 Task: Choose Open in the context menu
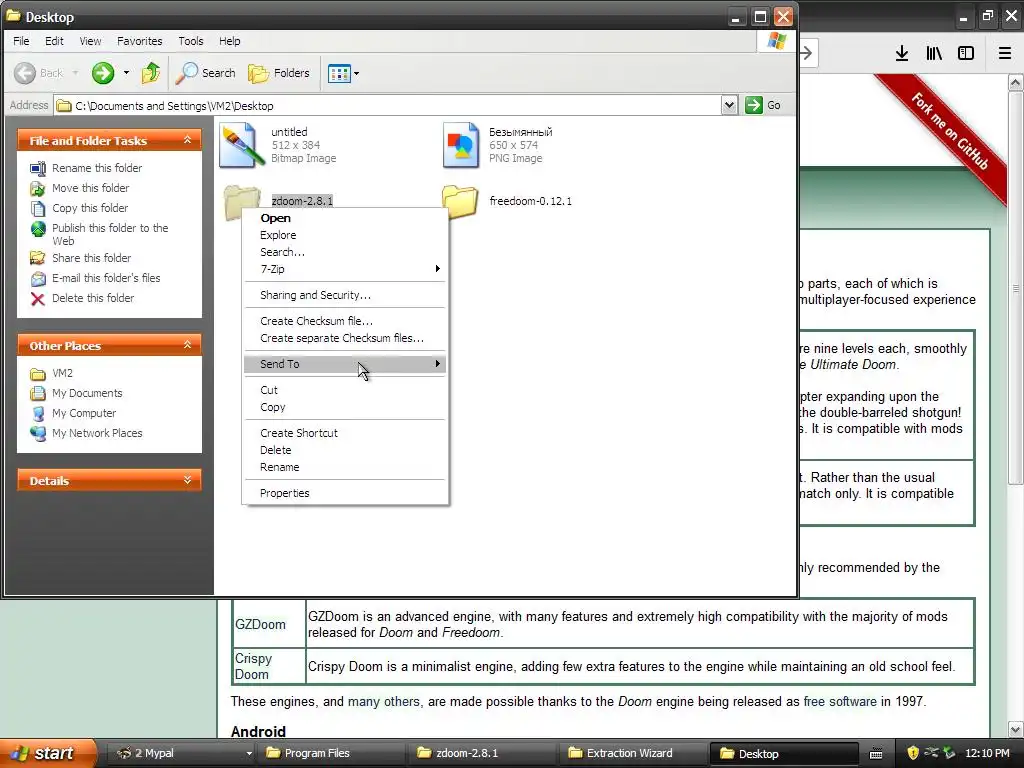coord(345,218)
